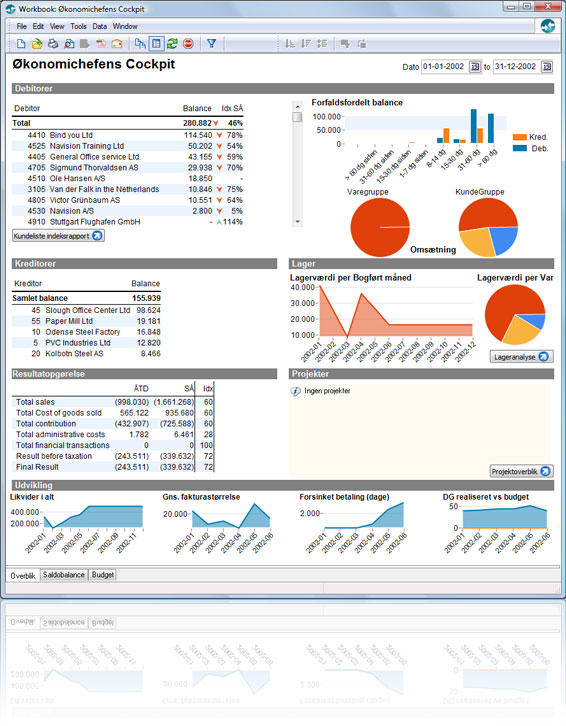This screenshot has height=726, width=566.
Task: Select debitor row Navision Training Ltd
Action: (128, 146)
